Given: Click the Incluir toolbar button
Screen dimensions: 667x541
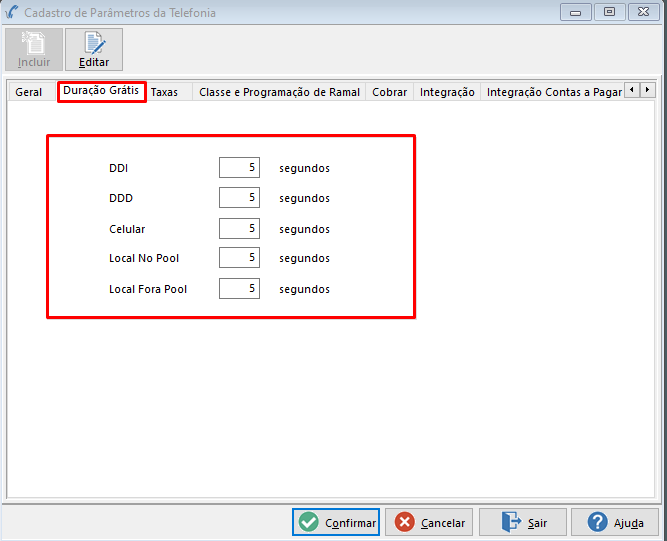Looking at the screenshot, I should point(34,50).
